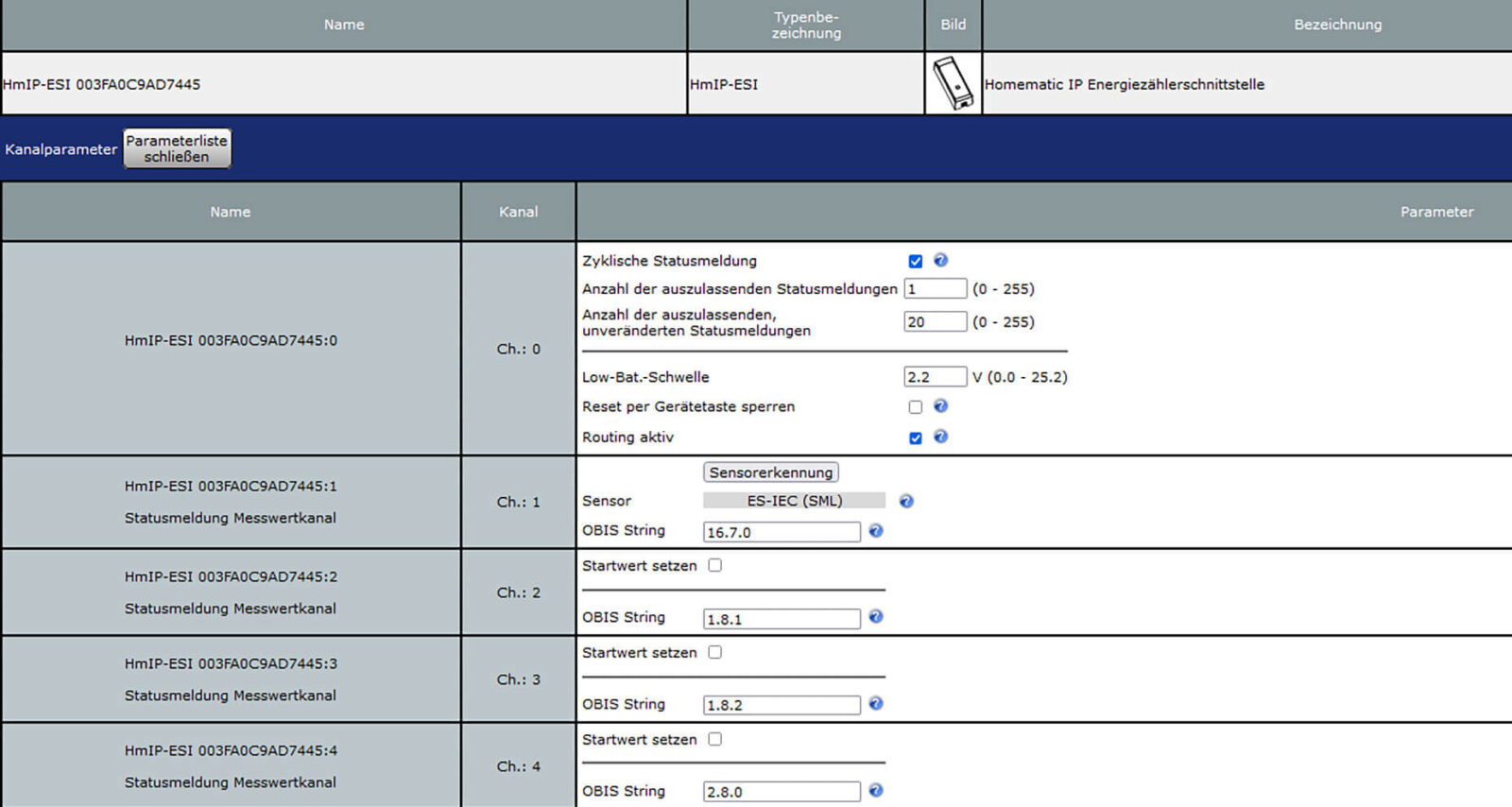The height and width of the screenshot is (807, 1512).
Task: Click the HmIP-ESI device picture
Action: (953, 83)
